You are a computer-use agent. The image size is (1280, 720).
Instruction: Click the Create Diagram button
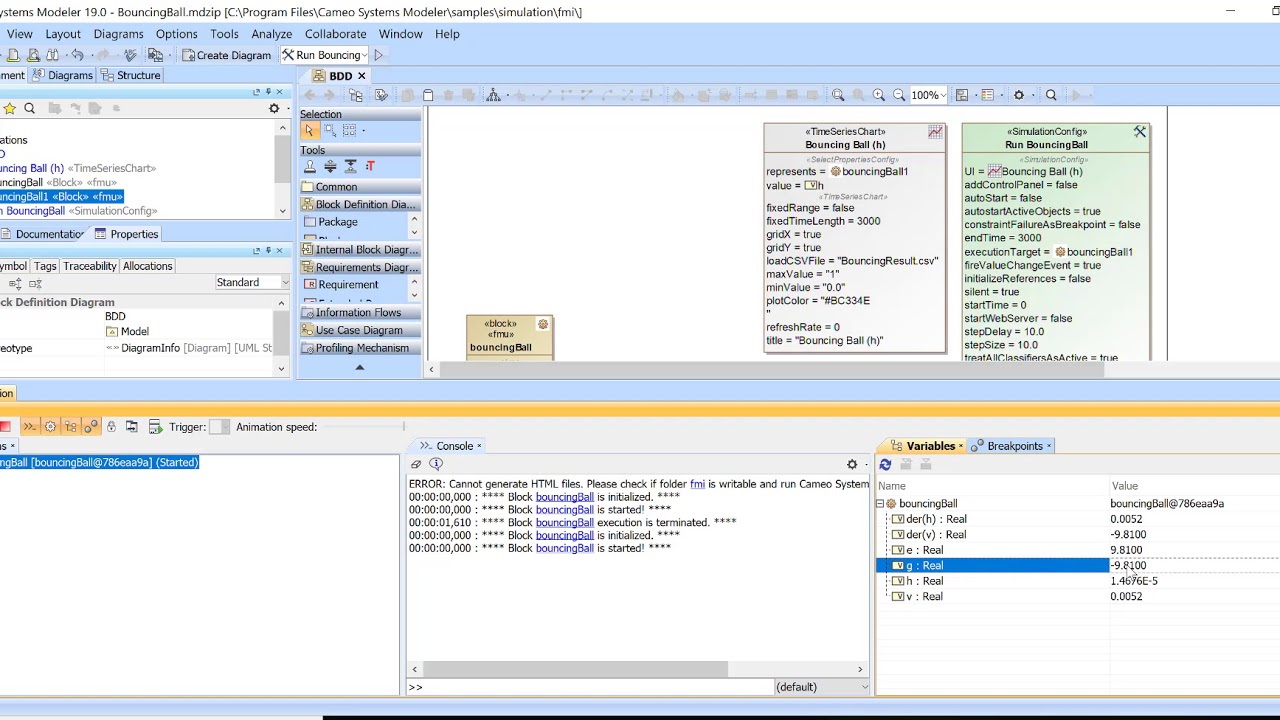click(x=226, y=55)
